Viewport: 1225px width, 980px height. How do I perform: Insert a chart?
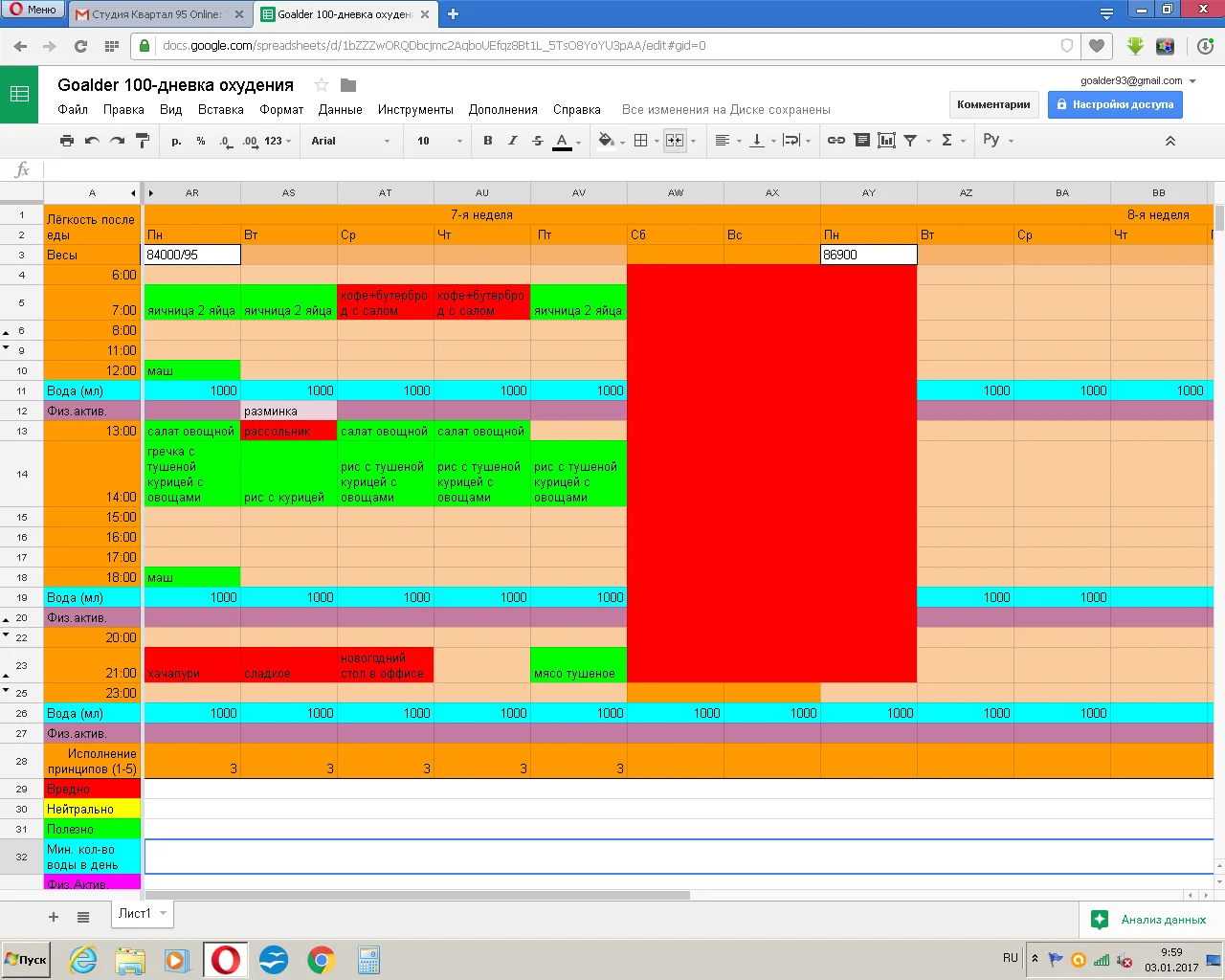point(887,141)
